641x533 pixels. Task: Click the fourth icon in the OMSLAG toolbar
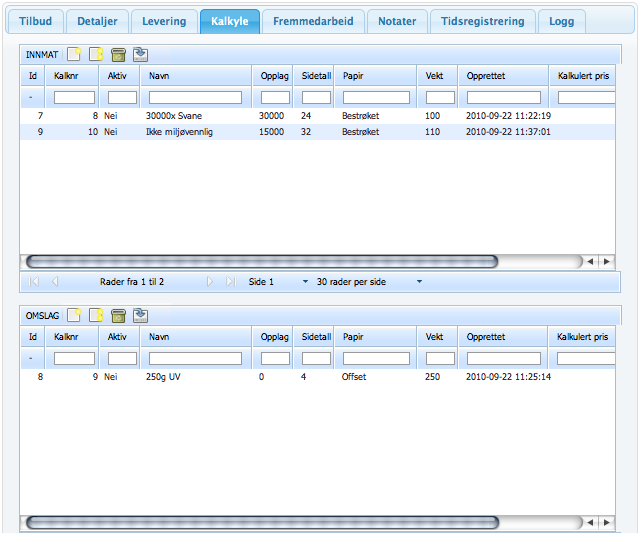pyautogui.click(x=141, y=315)
